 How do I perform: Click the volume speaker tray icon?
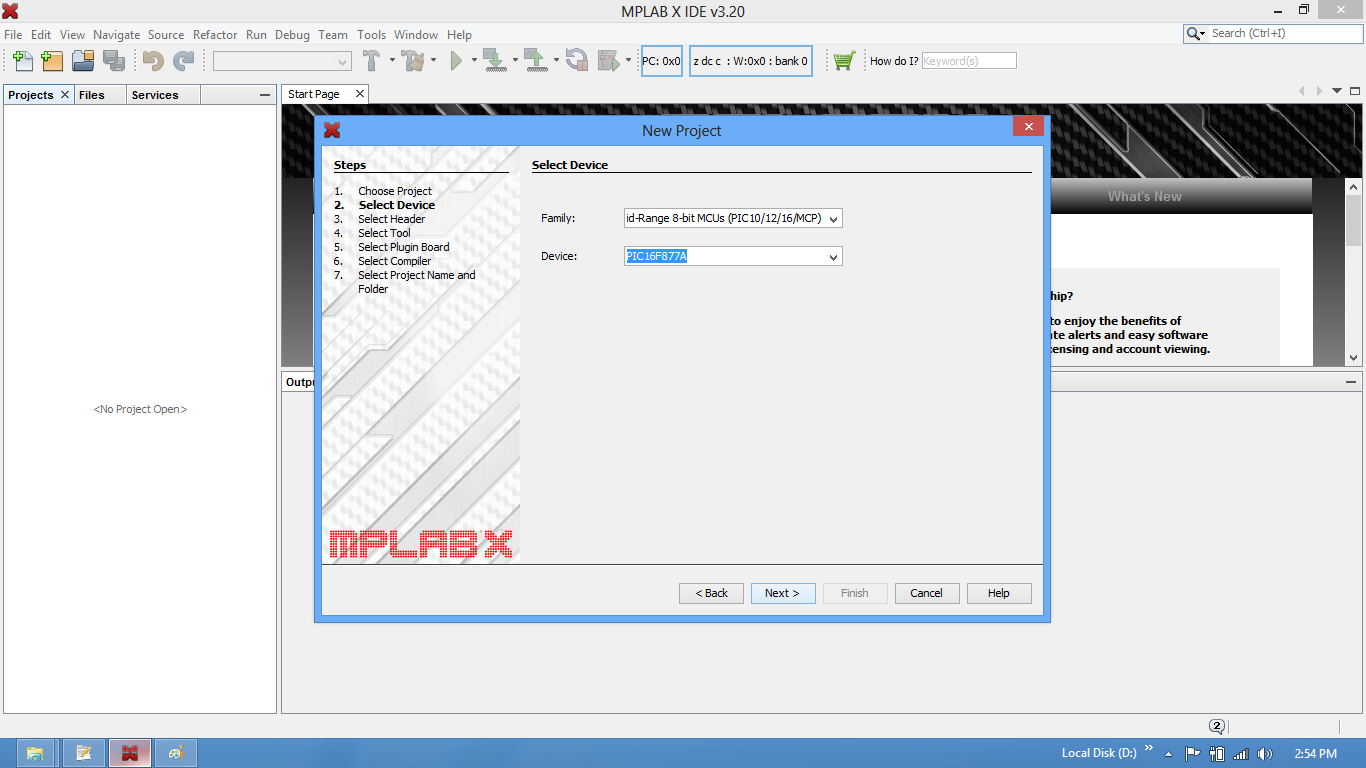[x=1265, y=754]
